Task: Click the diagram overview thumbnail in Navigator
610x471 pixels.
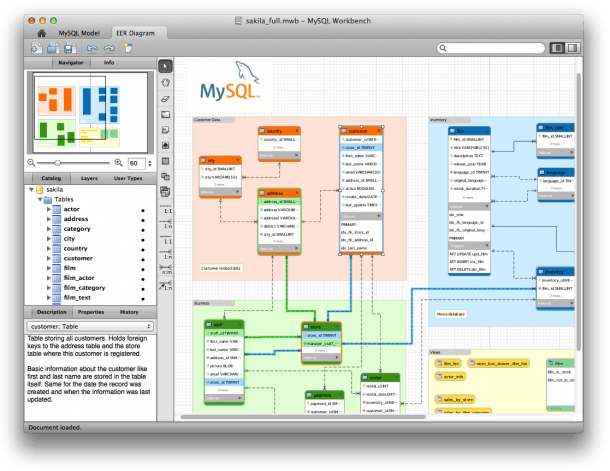Action: 90,112
